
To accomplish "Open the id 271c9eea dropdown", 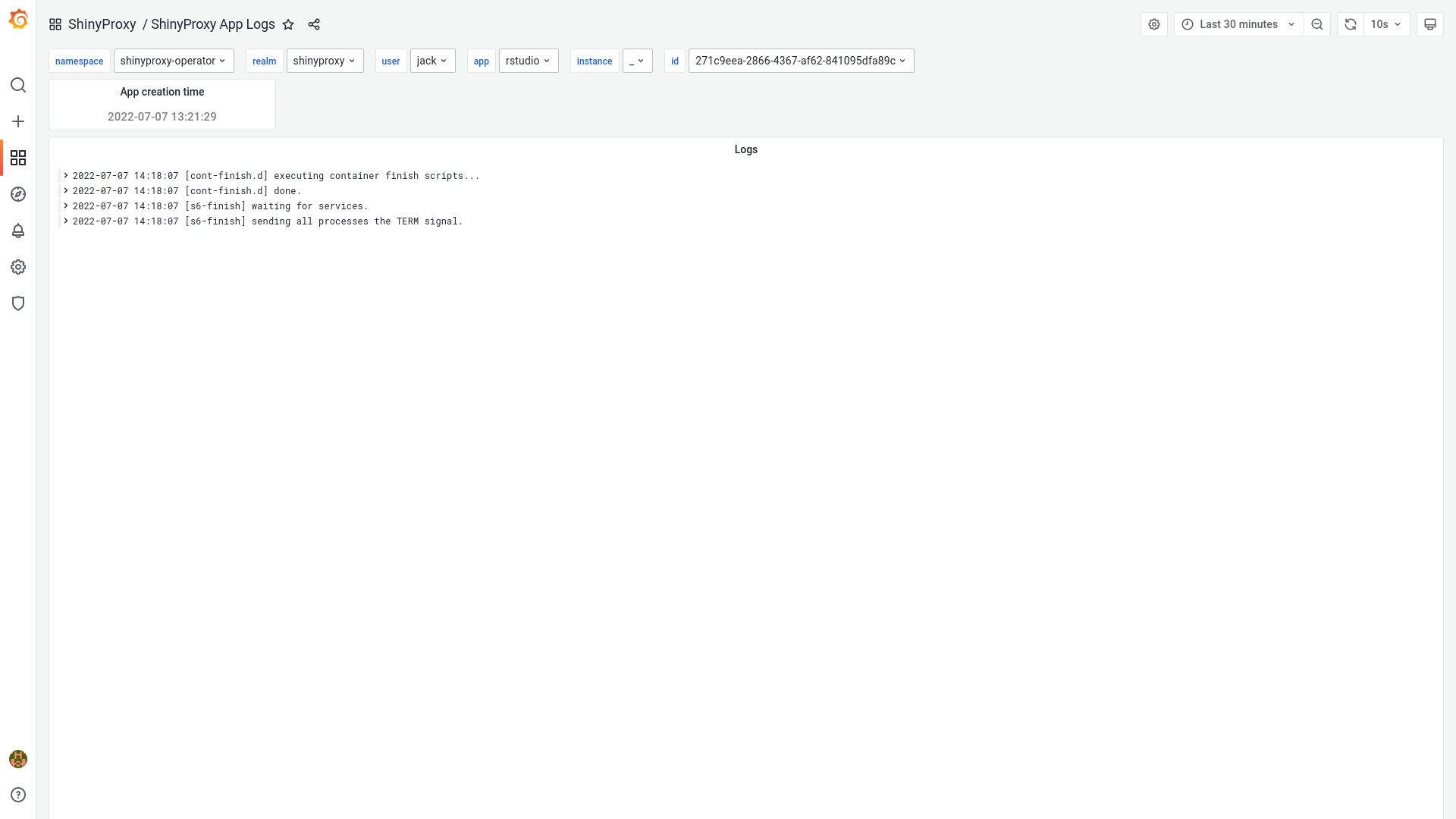I will pos(801,61).
